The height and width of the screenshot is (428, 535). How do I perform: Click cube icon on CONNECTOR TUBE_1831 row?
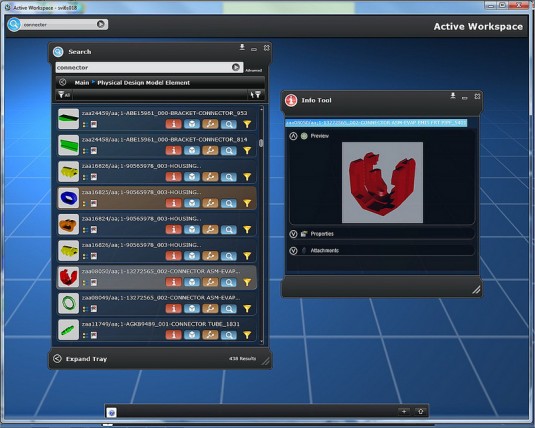(192, 335)
